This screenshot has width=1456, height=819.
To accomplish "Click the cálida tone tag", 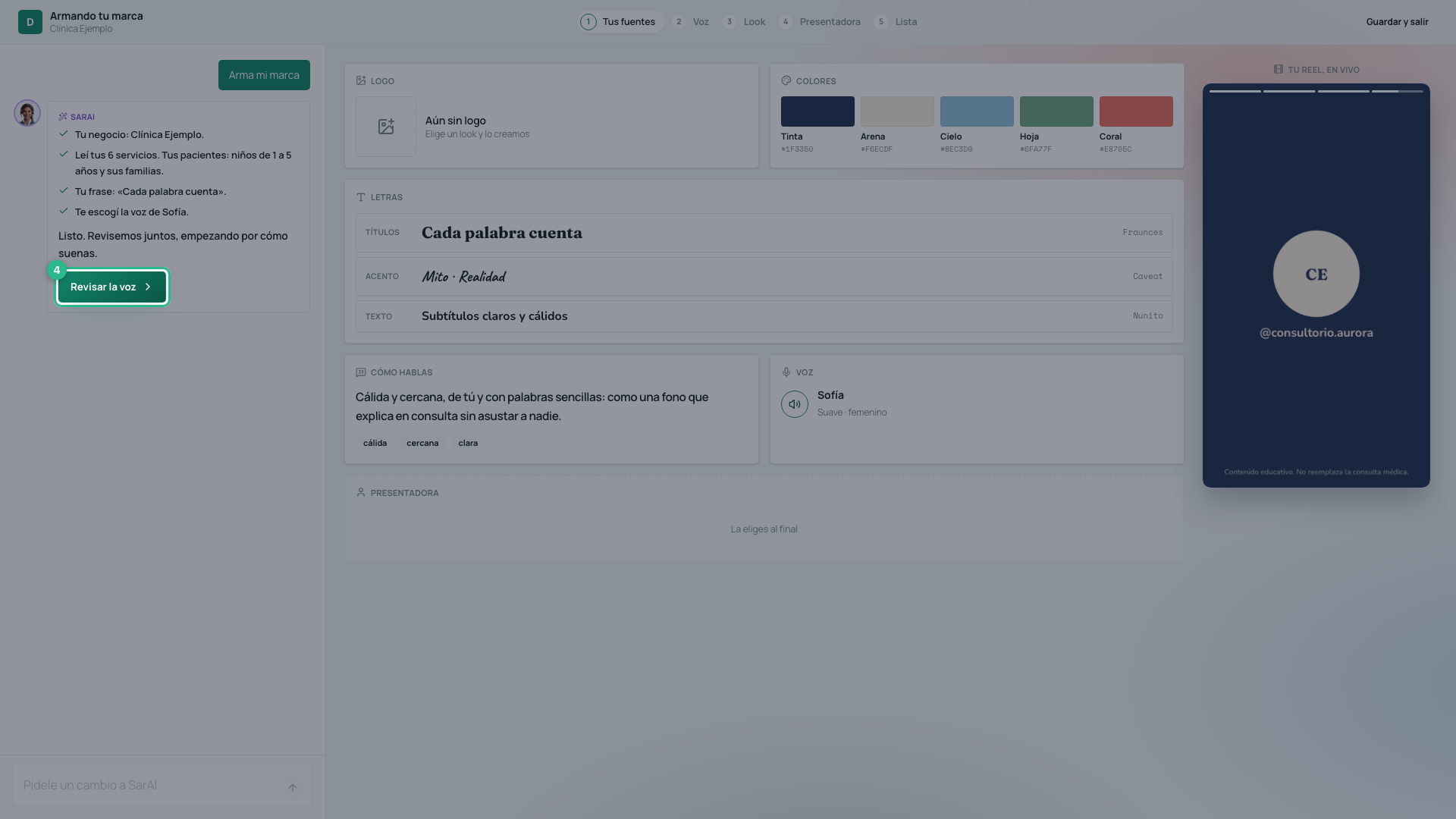I will click(x=375, y=443).
